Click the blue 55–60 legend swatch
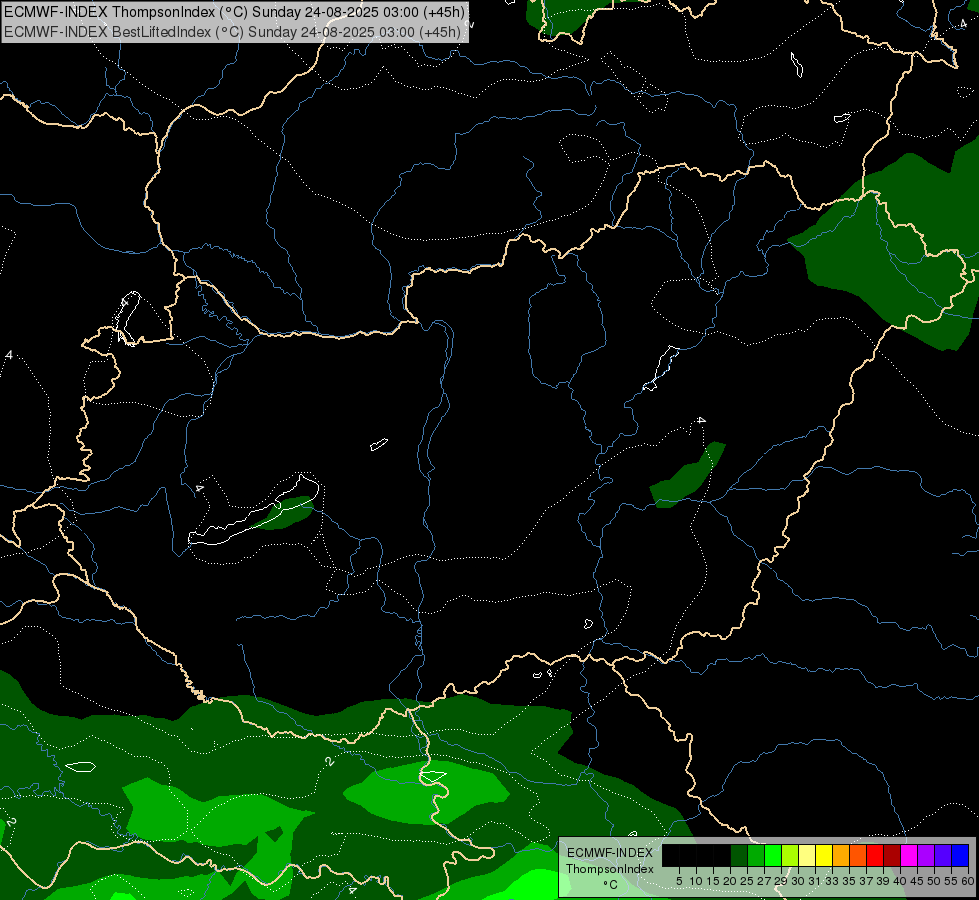Image resolution: width=979 pixels, height=900 pixels. pyautogui.click(x=960, y=855)
